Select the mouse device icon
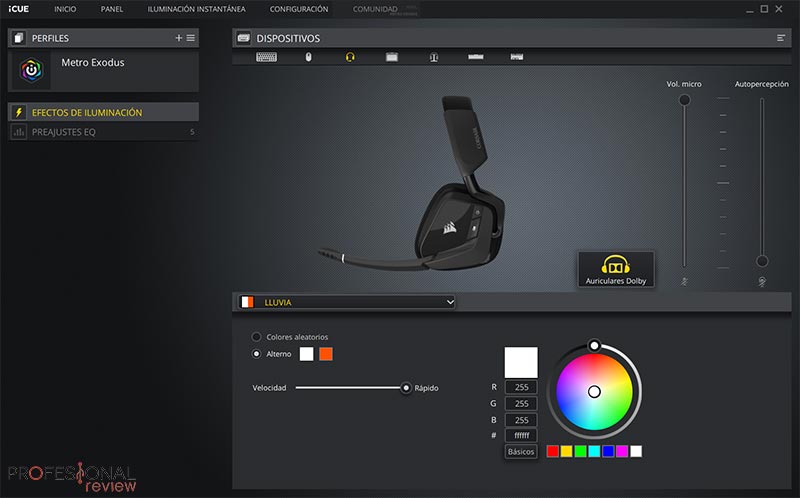The width and height of the screenshot is (800, 498). [x=308, y=57]
